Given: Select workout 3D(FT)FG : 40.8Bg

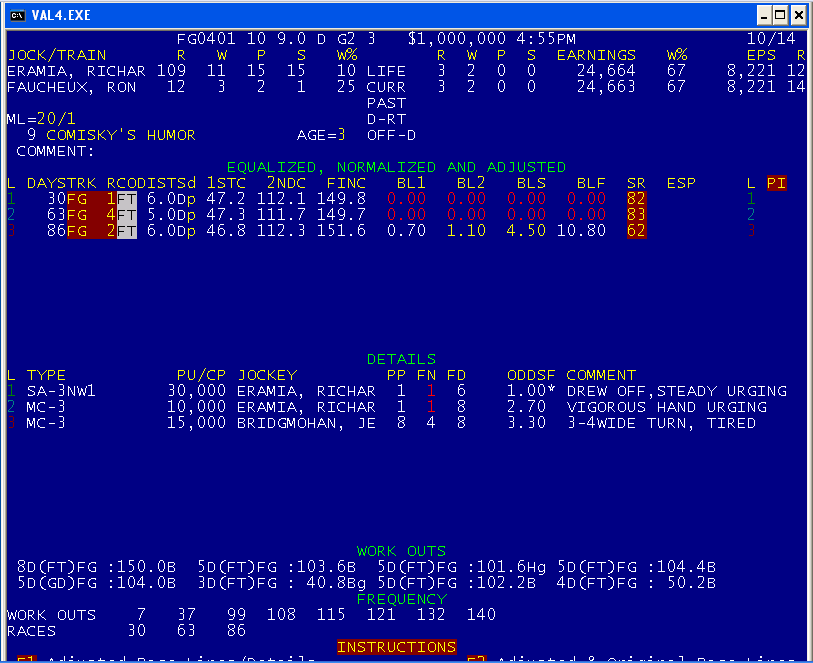Looking at the screenshot, I should (282, 583).
